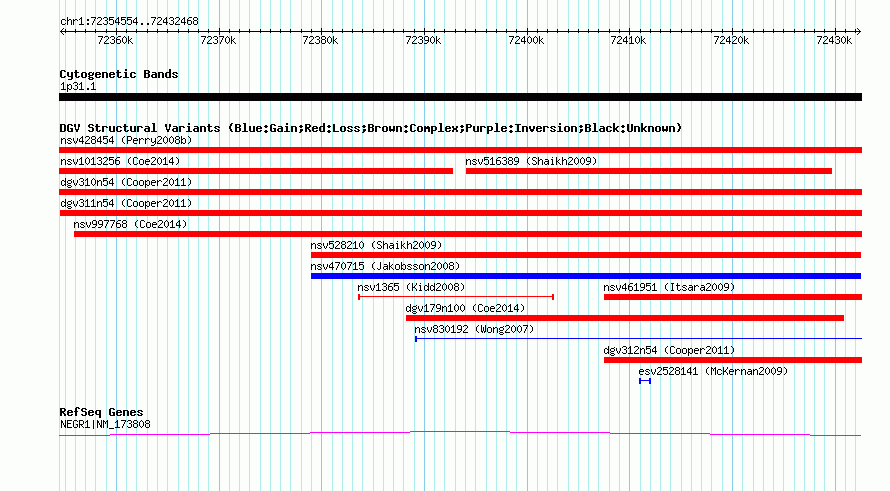Click the nsv528210 (Shaikh2009) label
Viewport: 890px width, 491px height.
376,245
